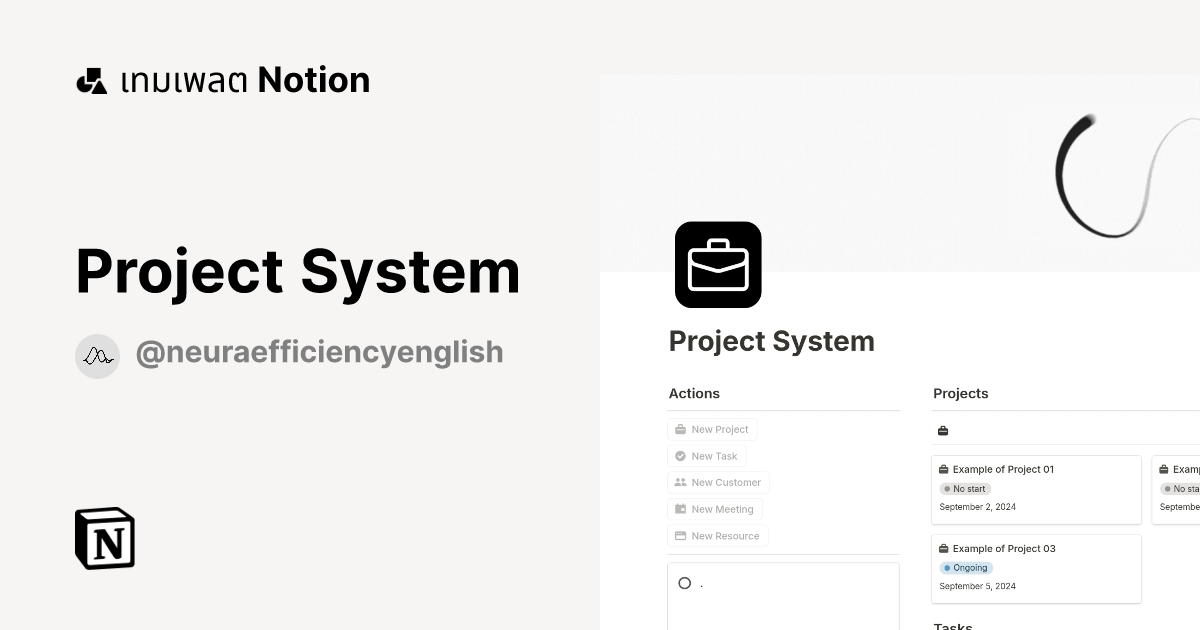This screenshot has height=630, width=1200.
Task: Click the Notion logo icon
Action: (x=105, y=538)
